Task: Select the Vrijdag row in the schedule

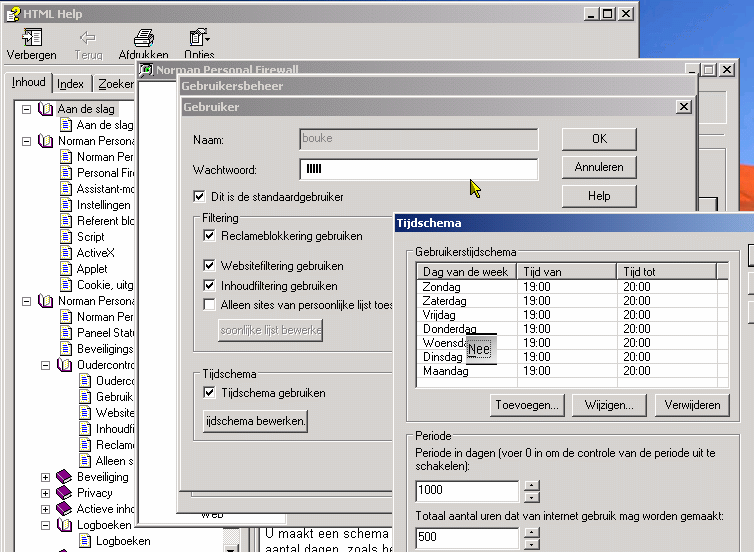Action: pyautogui.click(x=572, y=315)
